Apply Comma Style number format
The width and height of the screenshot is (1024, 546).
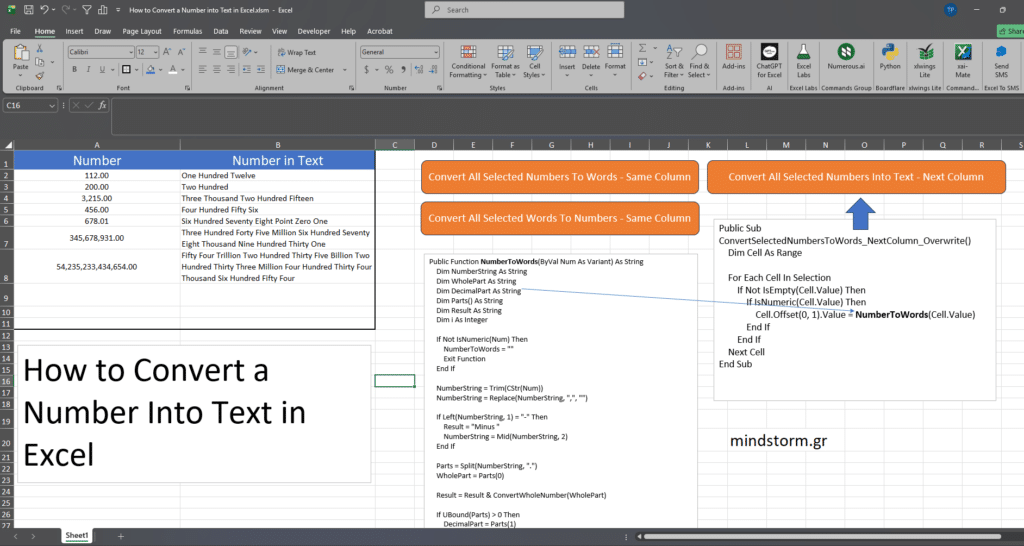[403, 69]
